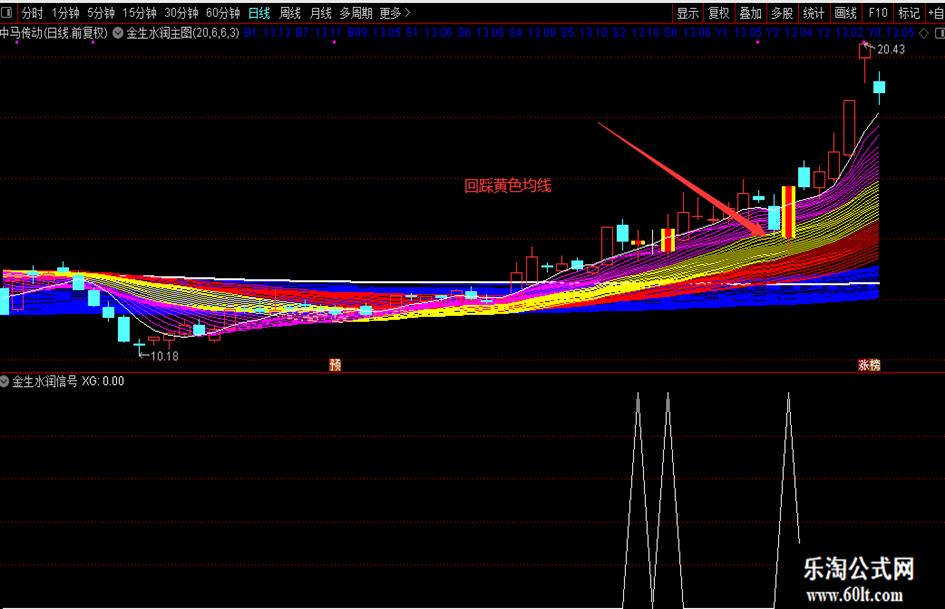Select the 日线 daily tab
Screen dimensions: 945x609
tap(259, 13)
